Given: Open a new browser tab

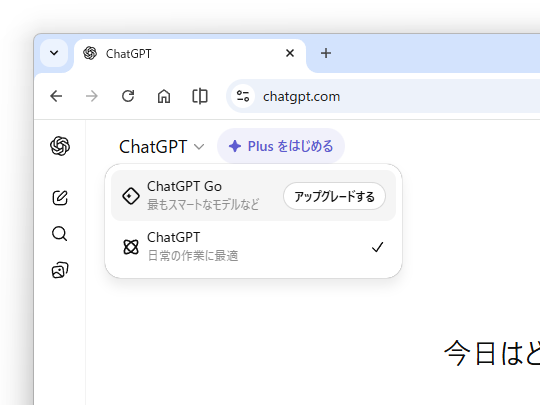Looking at the screenshot, I should (x=325, y=53).
